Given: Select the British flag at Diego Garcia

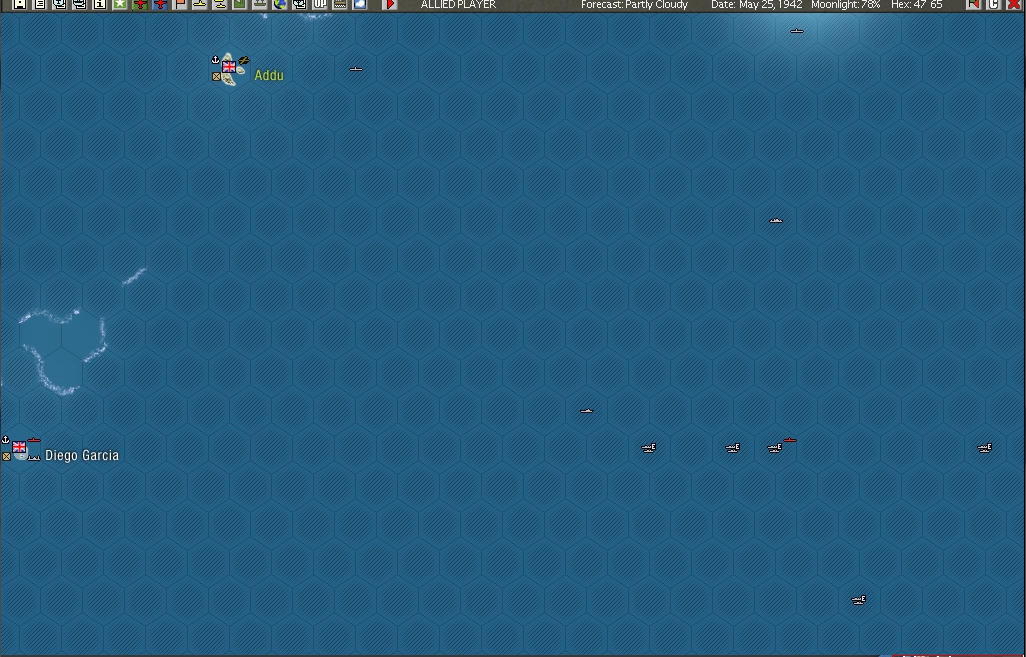Looking at the screenshot, I should pyautogui.click(x=19, y=447).
